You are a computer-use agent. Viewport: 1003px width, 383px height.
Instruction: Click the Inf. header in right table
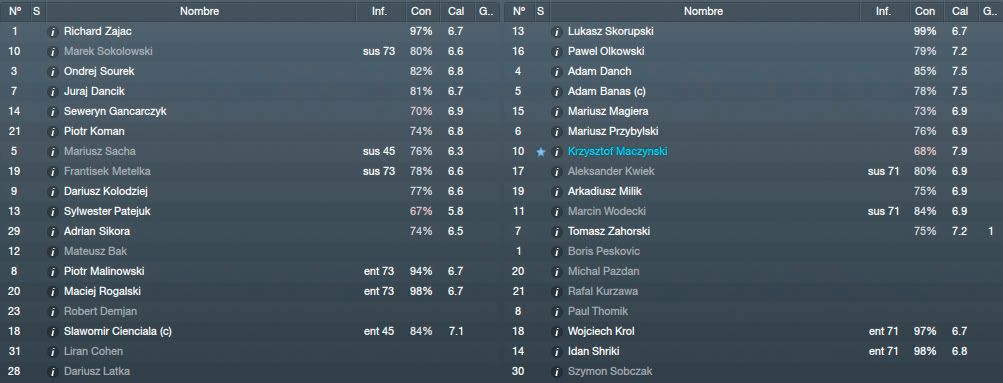(883, 11)
